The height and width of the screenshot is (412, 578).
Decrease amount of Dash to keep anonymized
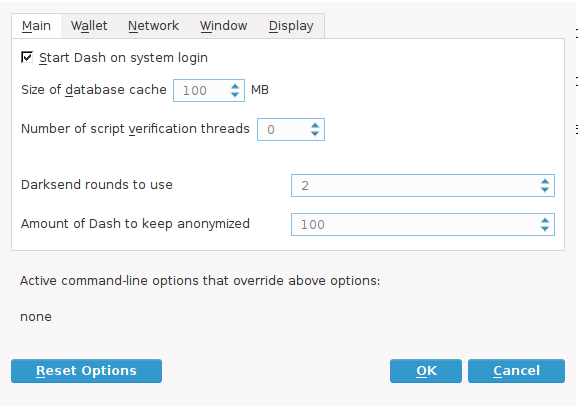545,229
